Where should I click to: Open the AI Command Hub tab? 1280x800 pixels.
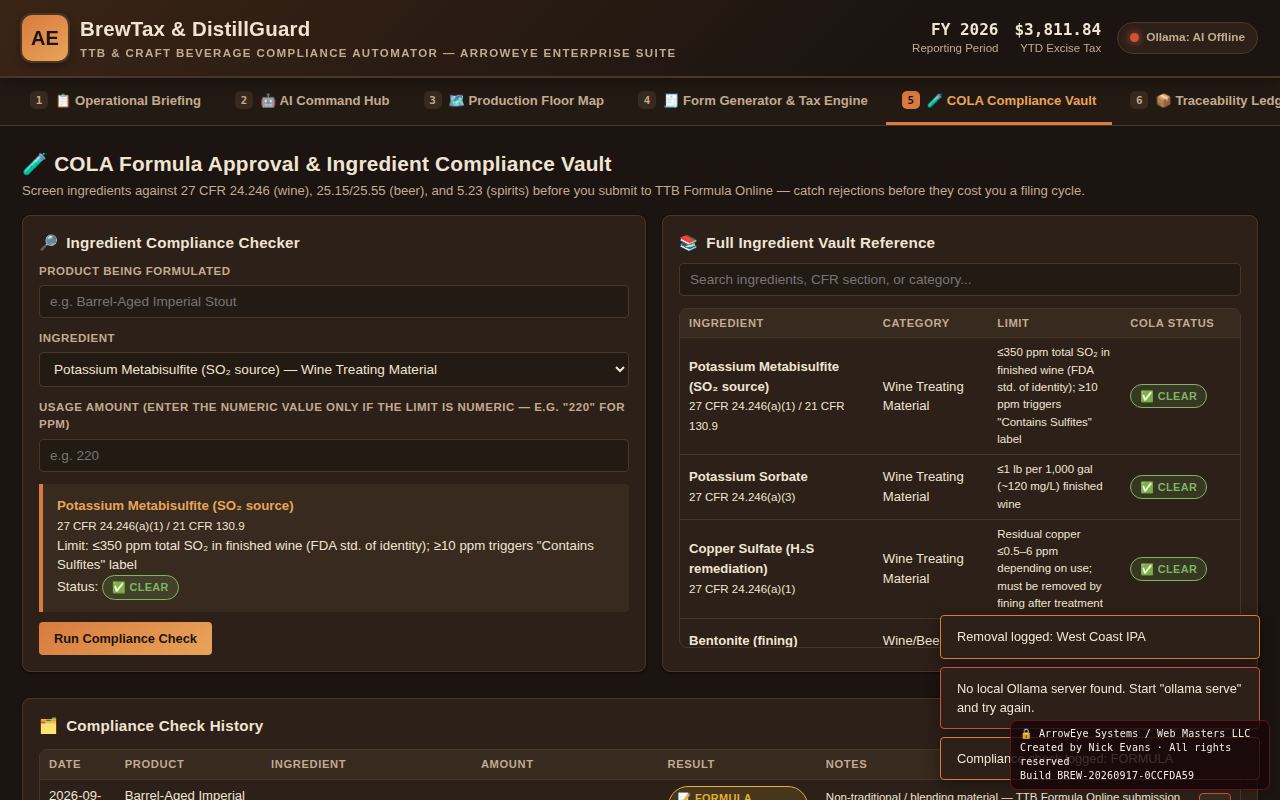313,100
